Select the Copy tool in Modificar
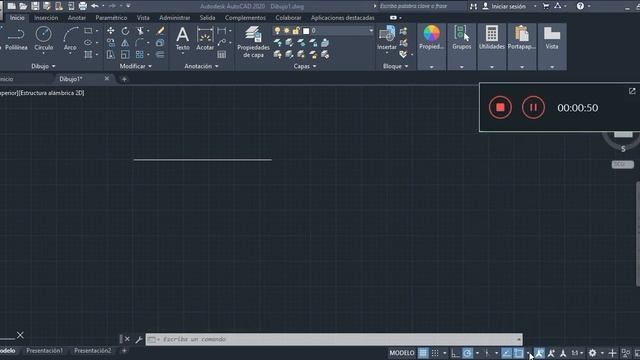640x360 pixels. pyautogui.click(x=111, y=42)
